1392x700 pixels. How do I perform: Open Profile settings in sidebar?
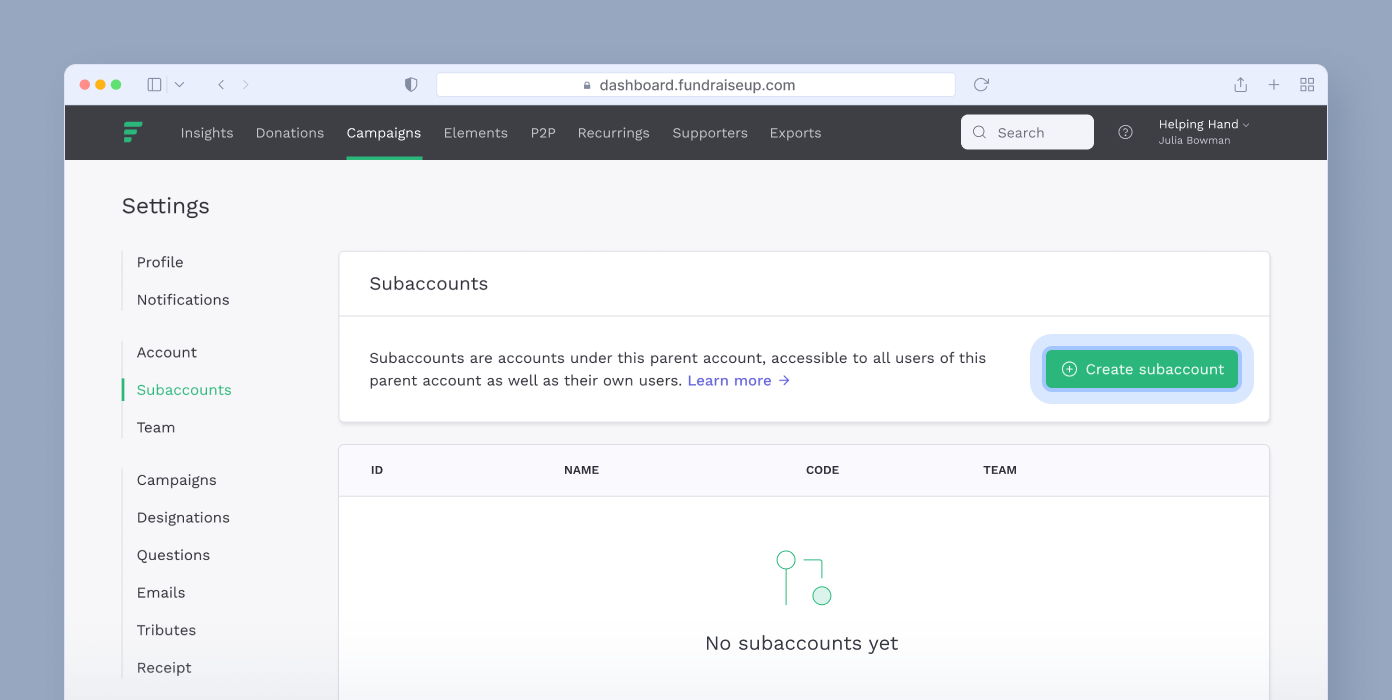pyautogui.click(x=160, y=262)
